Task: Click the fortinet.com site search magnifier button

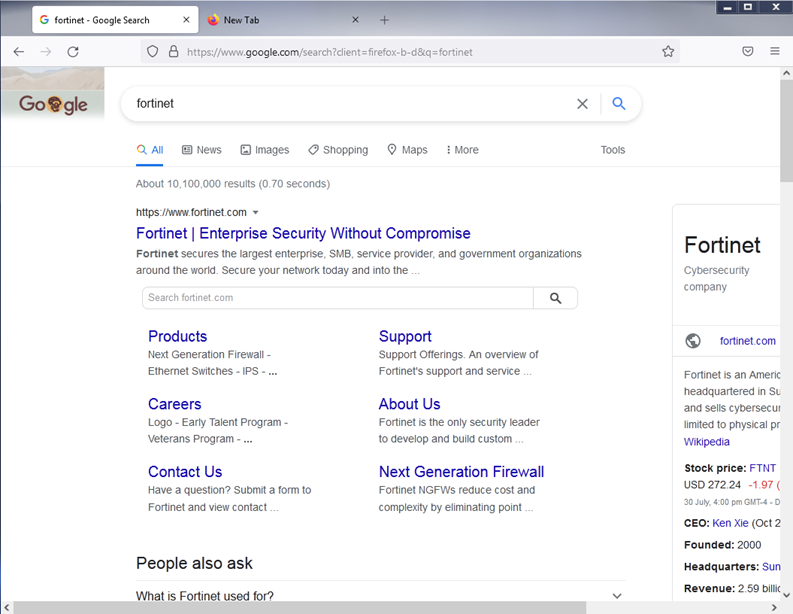Action: pos(556,298)
